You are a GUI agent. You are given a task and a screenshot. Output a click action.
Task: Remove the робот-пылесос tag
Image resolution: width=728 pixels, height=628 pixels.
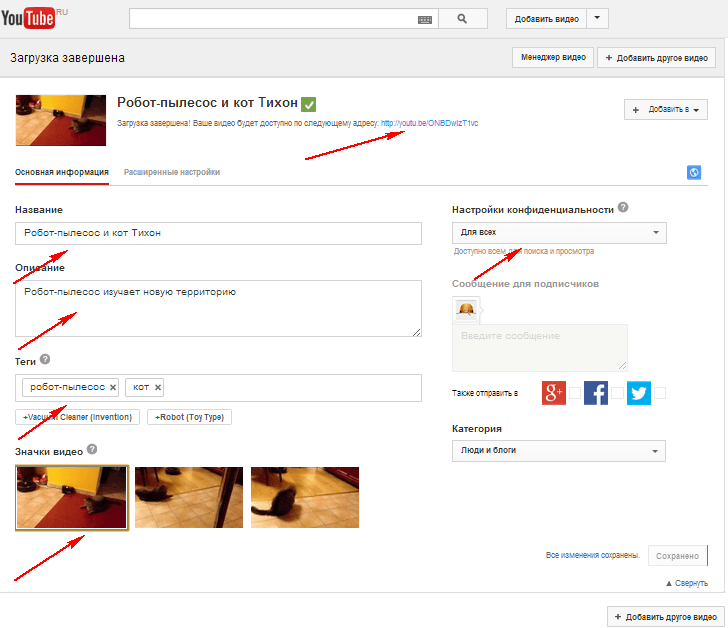[113, 388]
